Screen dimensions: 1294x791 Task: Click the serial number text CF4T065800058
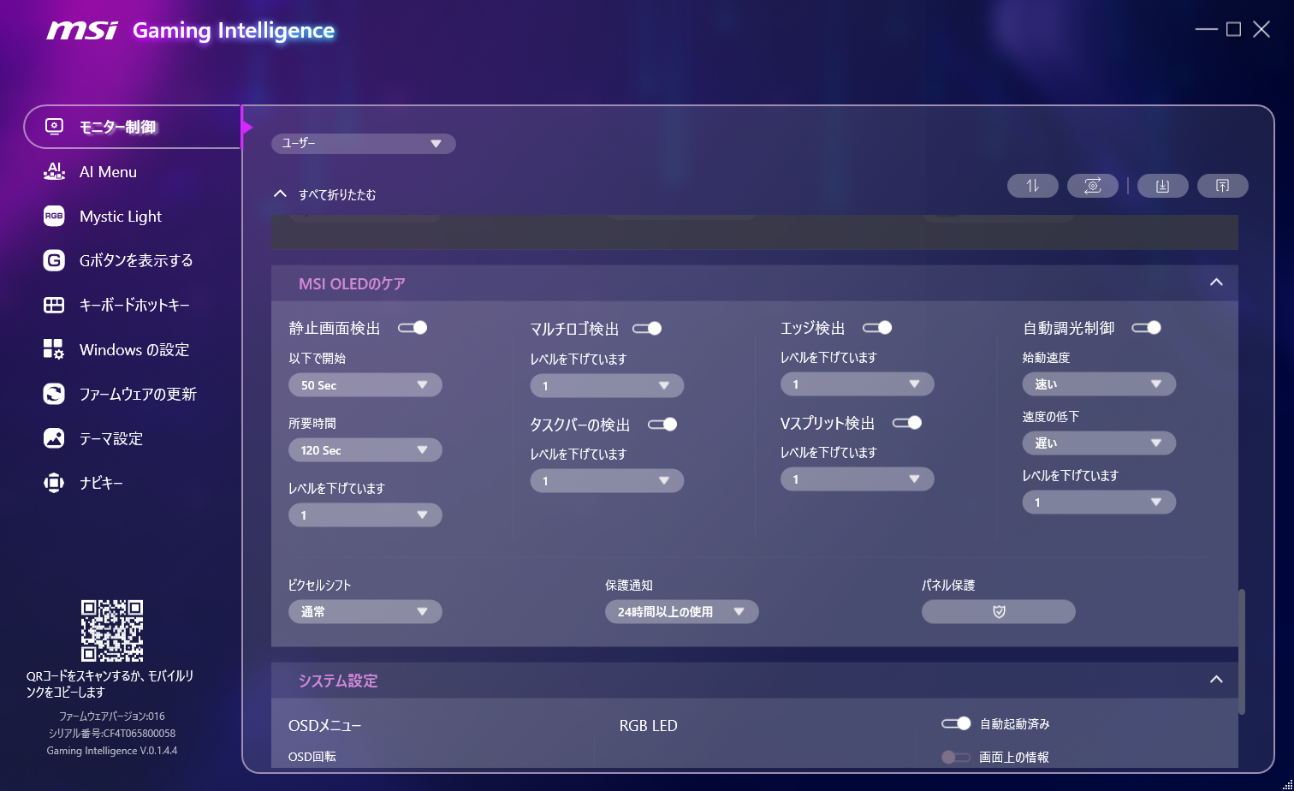pos(112,733)
